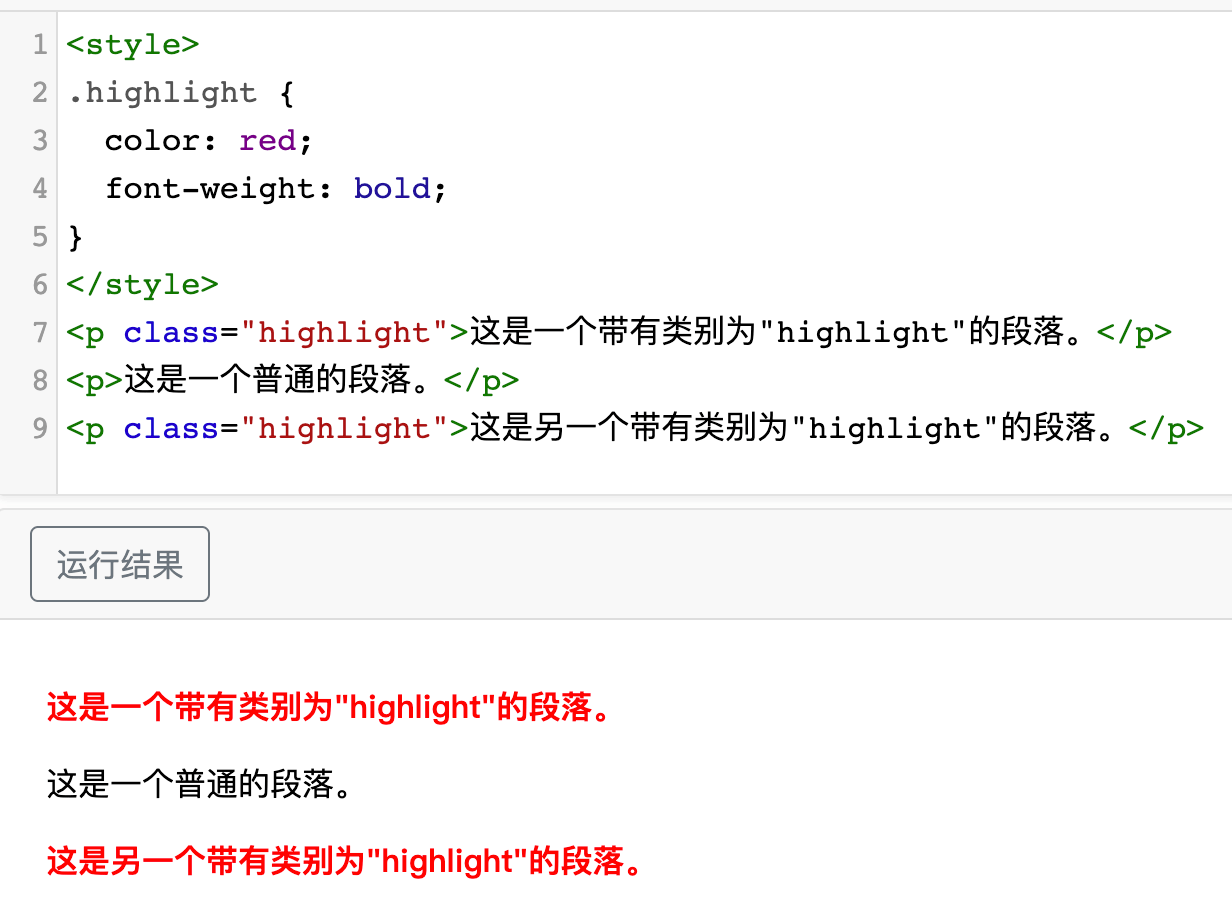The image size is (1232, 914).
Task: Click line number 4 in the gutter
Action: tap(40, 189)
